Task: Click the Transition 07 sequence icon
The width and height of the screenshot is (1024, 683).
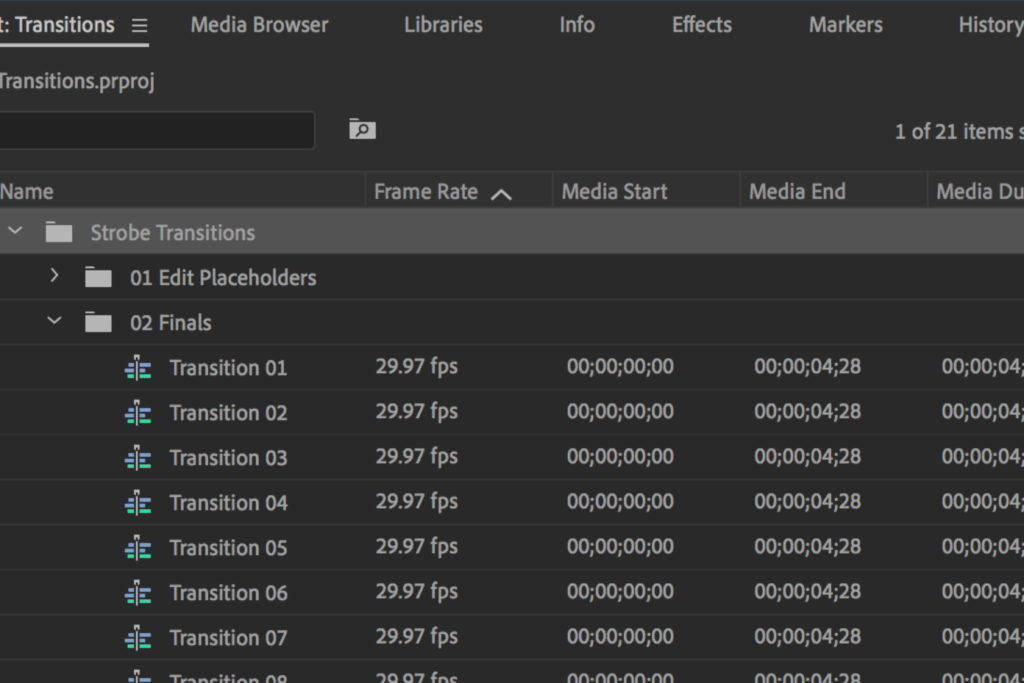Action: point(138,638)
